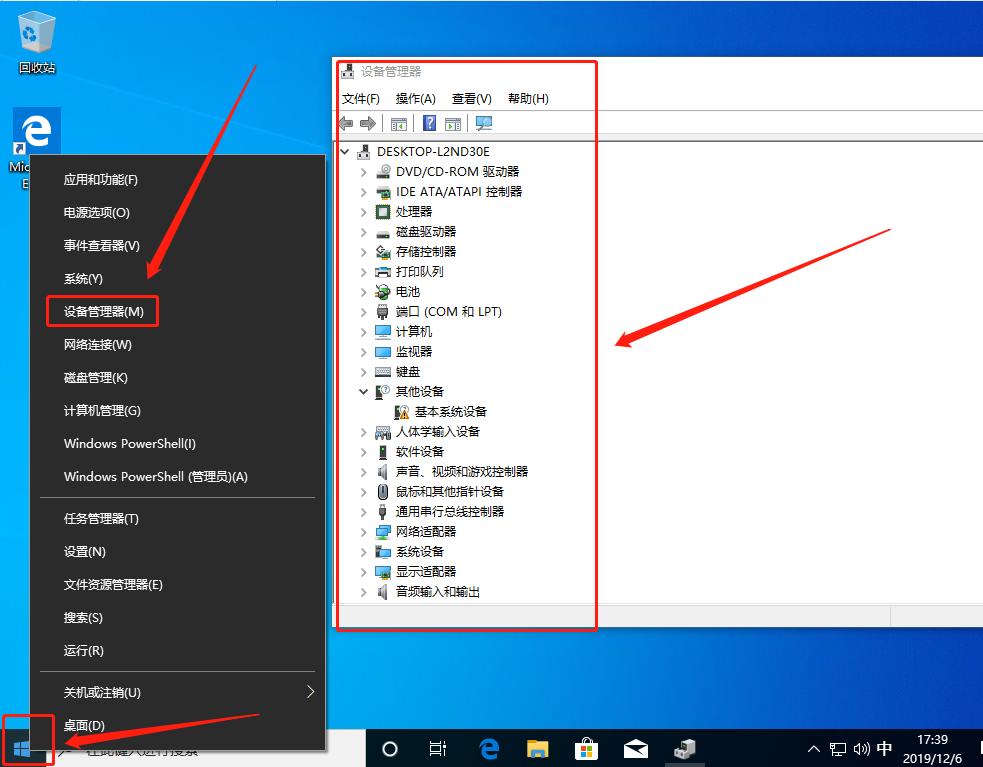This screenshot has width=983, height=767.
Task: Expand the DVD/CD-ROM 驱动器 node
Action: [364, 171]
